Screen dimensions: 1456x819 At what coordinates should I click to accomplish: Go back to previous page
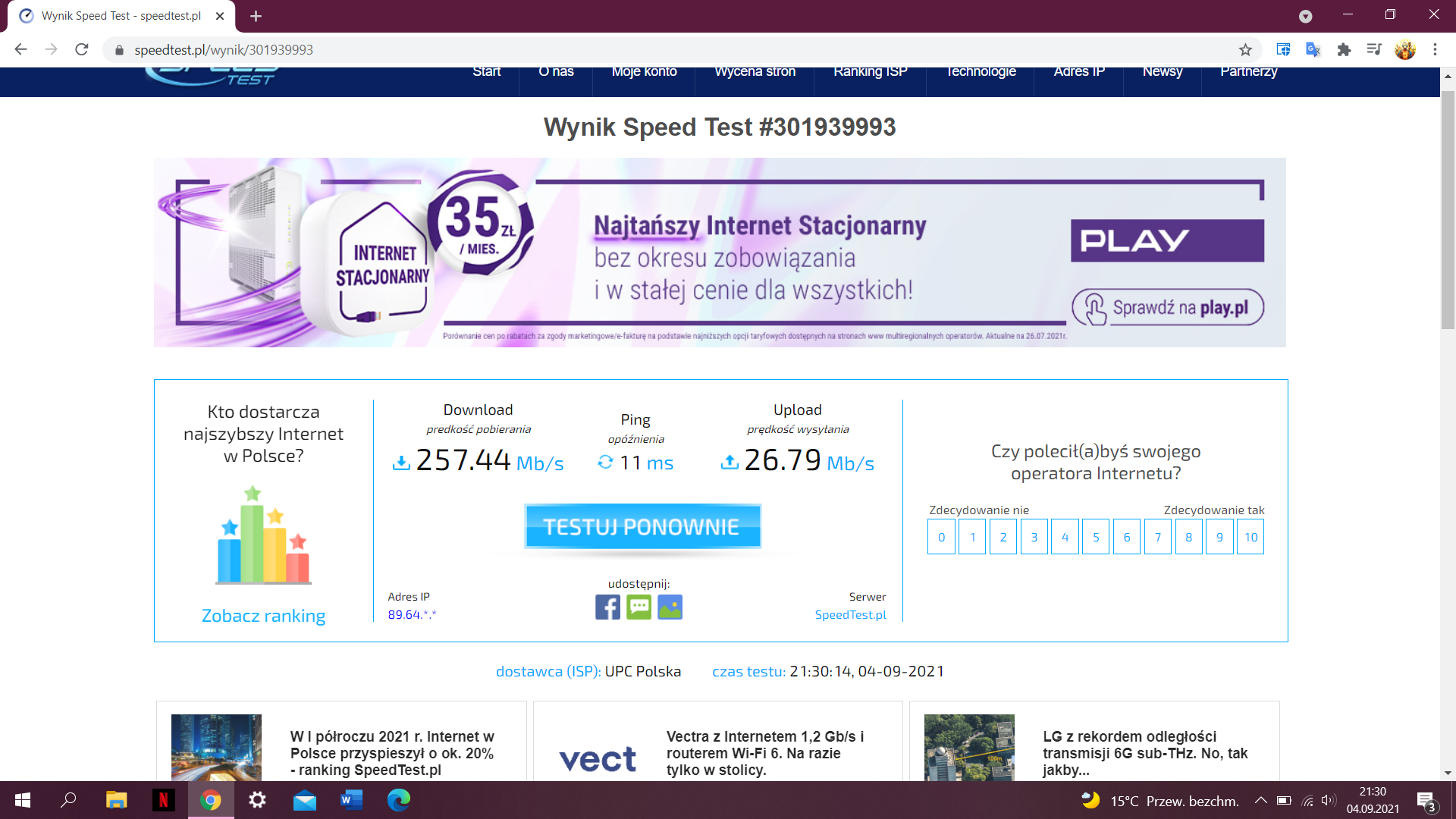[21, 50]
